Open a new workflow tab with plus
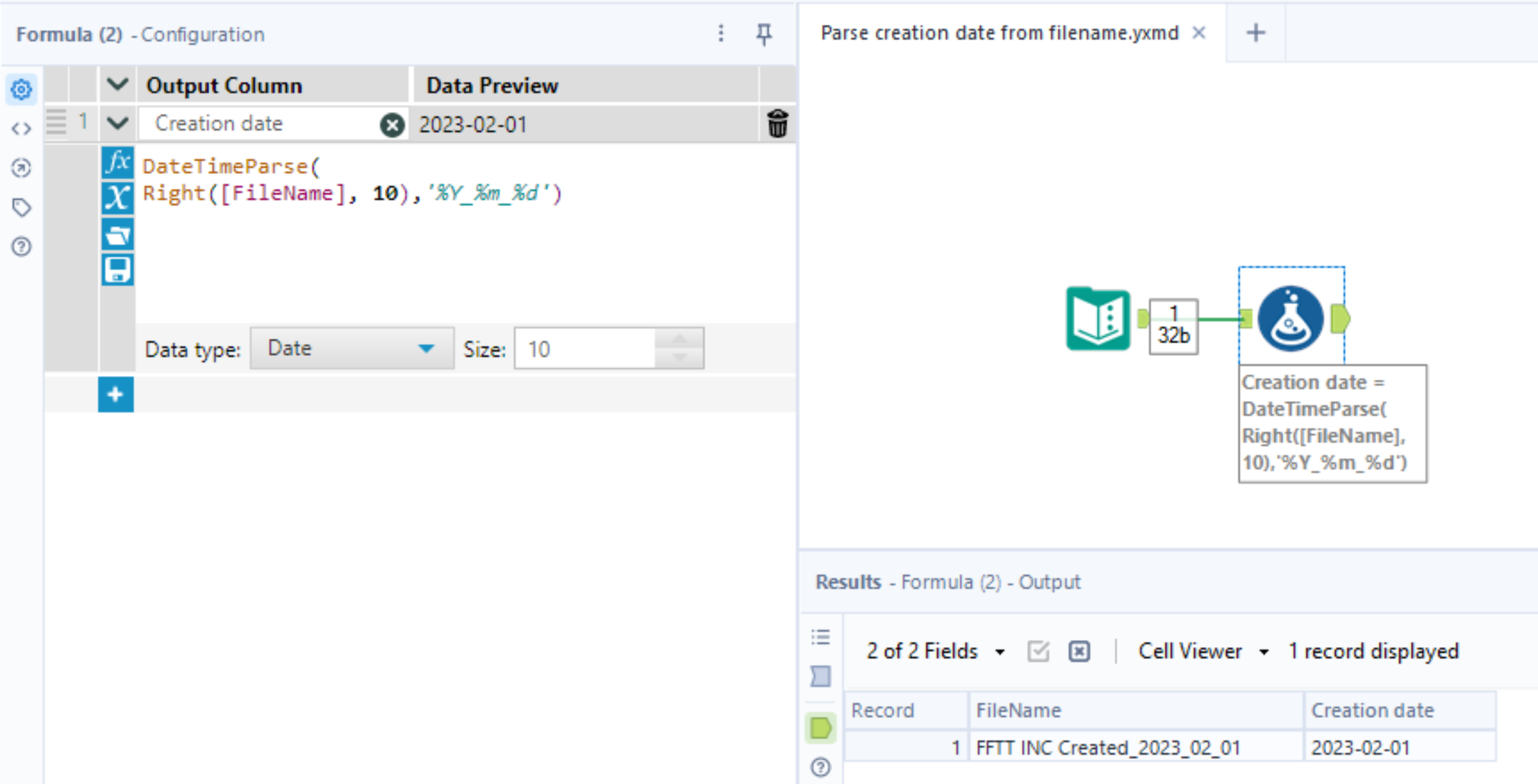 click(1255, 33)
